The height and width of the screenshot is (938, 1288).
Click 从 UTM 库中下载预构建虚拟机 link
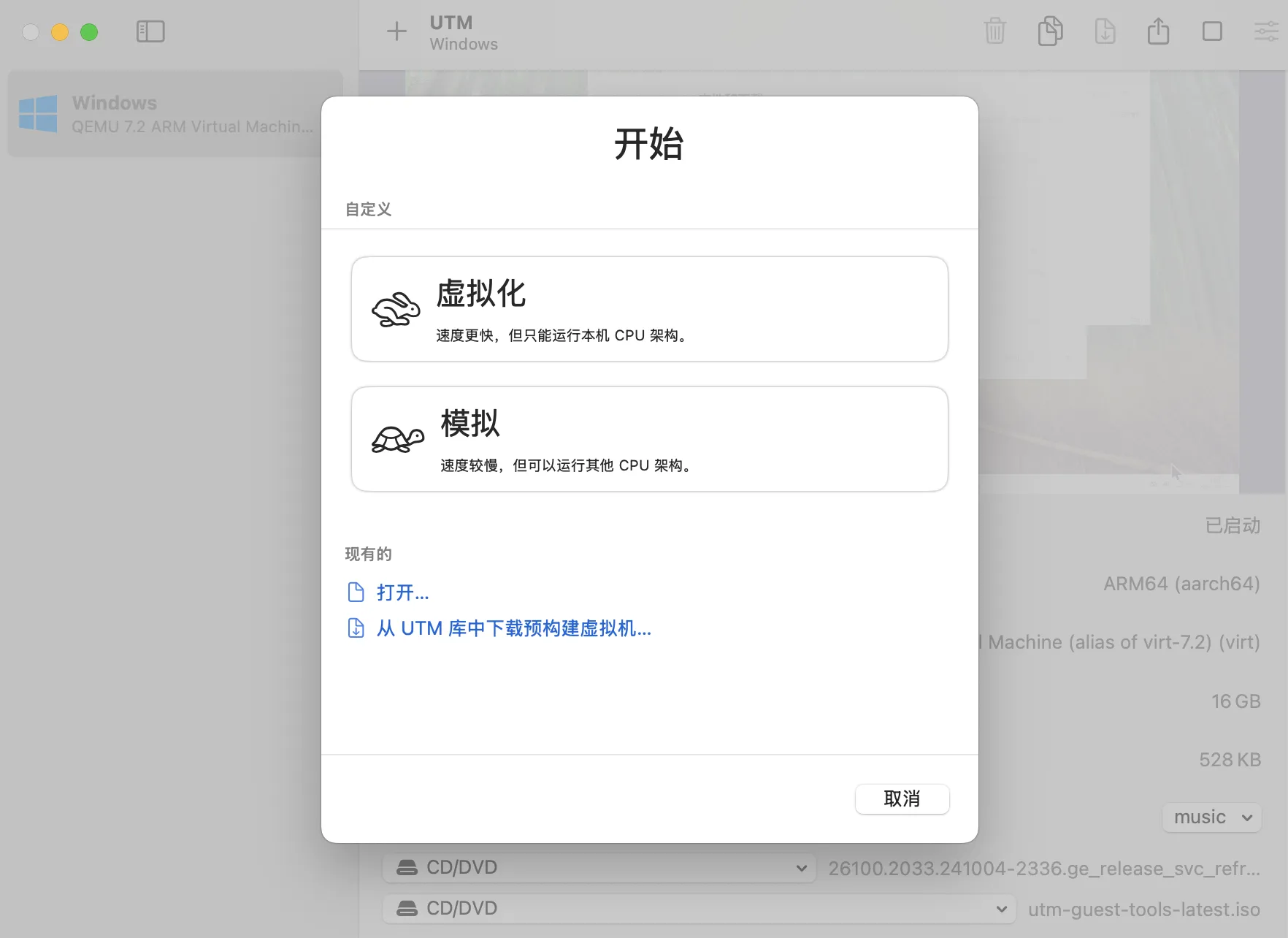click(513, 629)
